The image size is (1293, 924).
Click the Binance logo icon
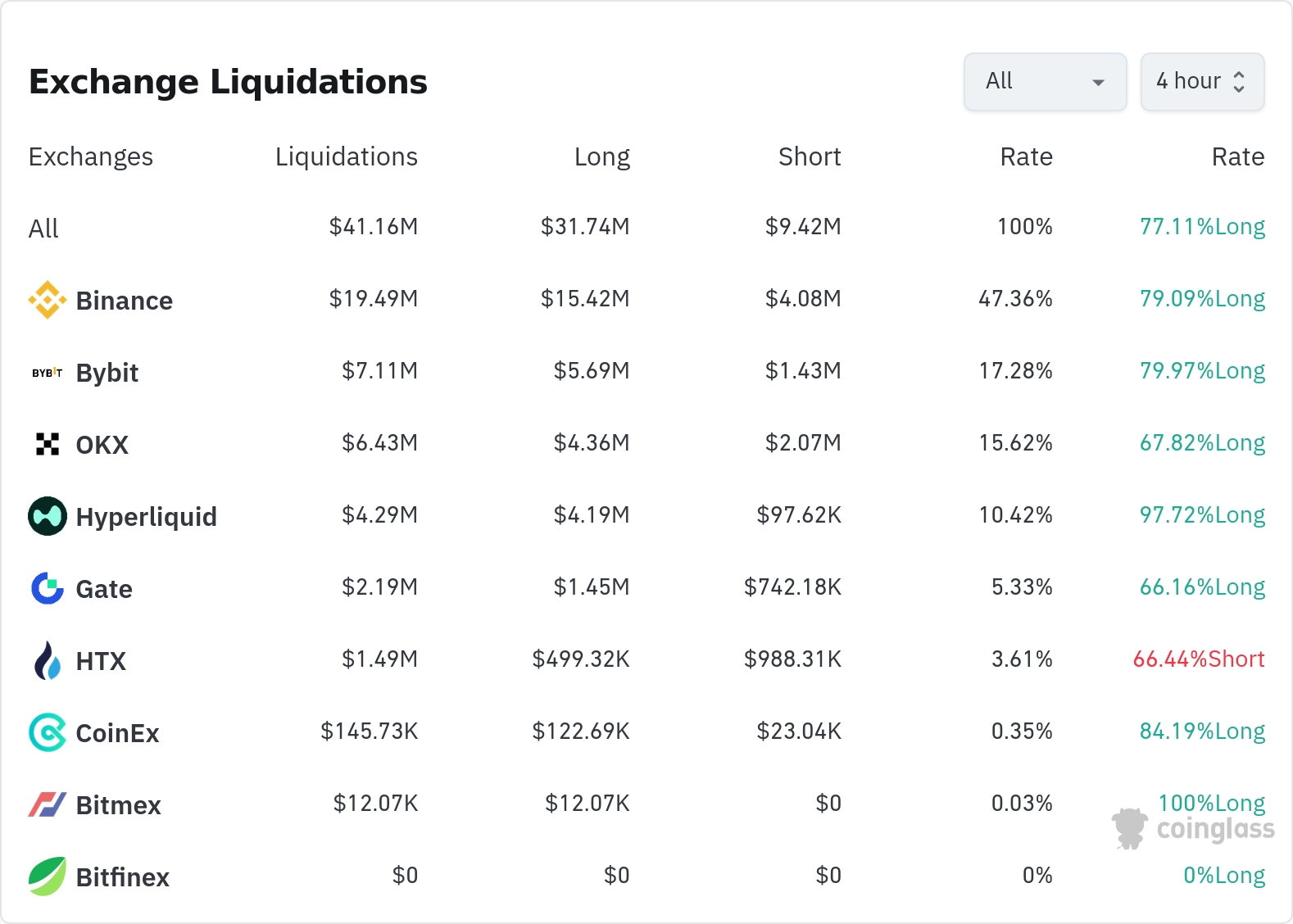click(x=48, y=300)
